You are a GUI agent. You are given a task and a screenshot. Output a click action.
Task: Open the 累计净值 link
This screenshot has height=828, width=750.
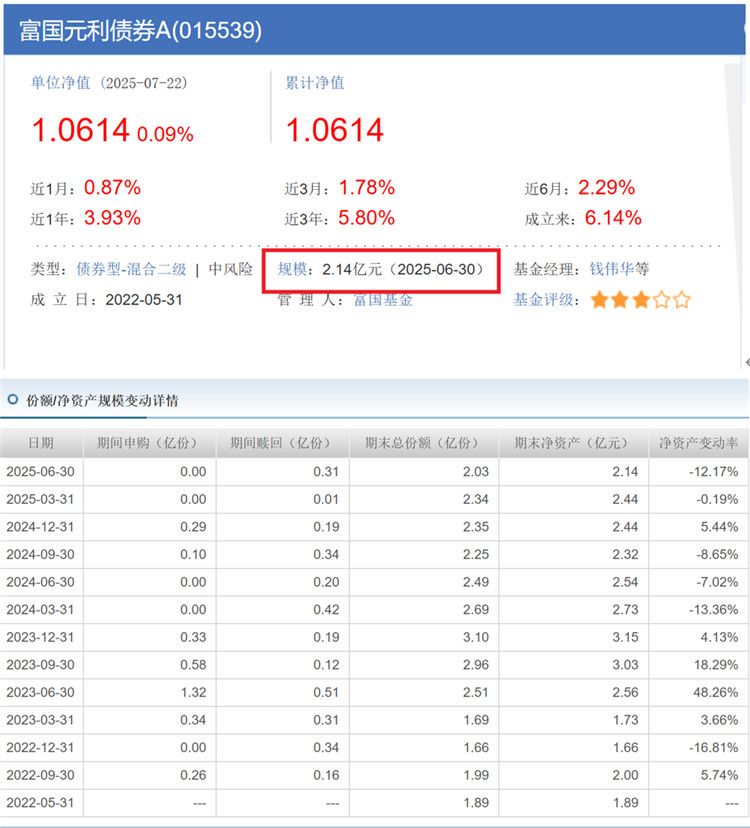(315, 83)
